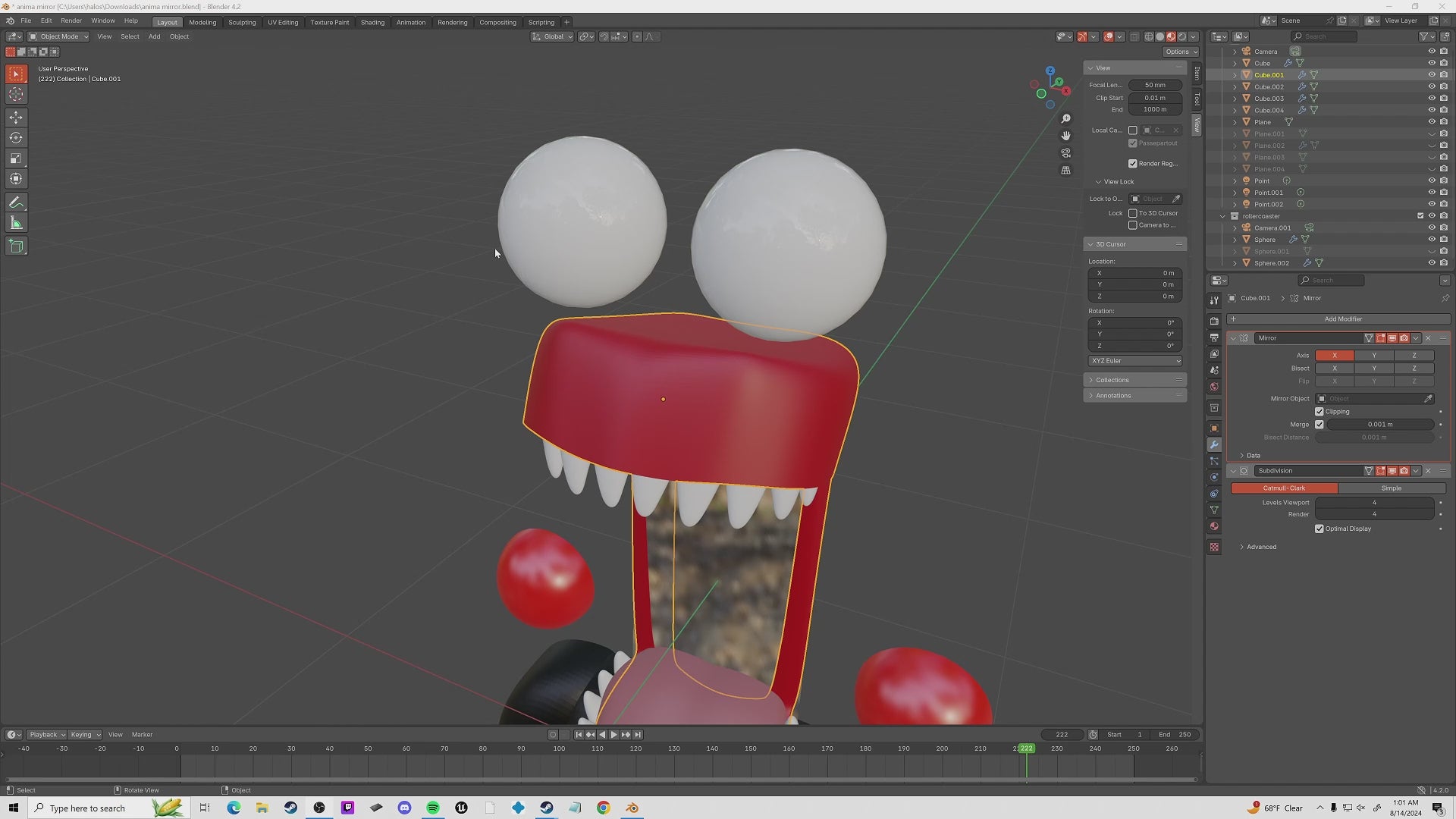Click the Add Modifier button
Screen dimensions: 1456x819
point(1342,319)
